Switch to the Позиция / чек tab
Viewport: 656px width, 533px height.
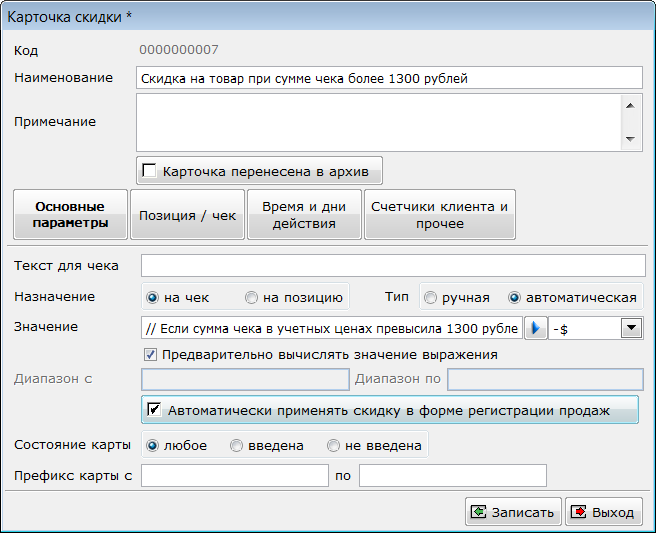pyautogui.click(x=187, y=215)
